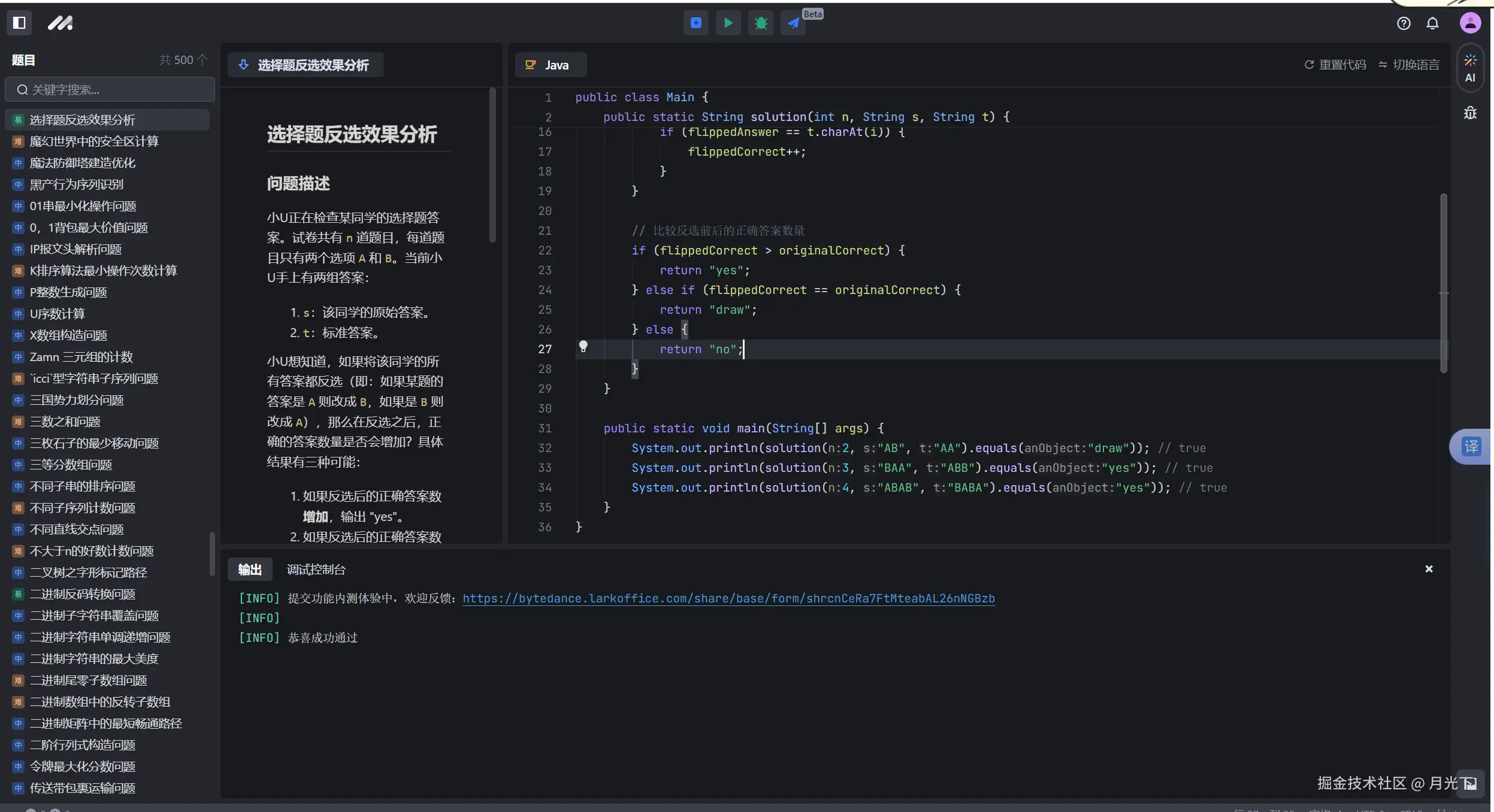Switch to the 调试控制台 tab

click(316, 569)
